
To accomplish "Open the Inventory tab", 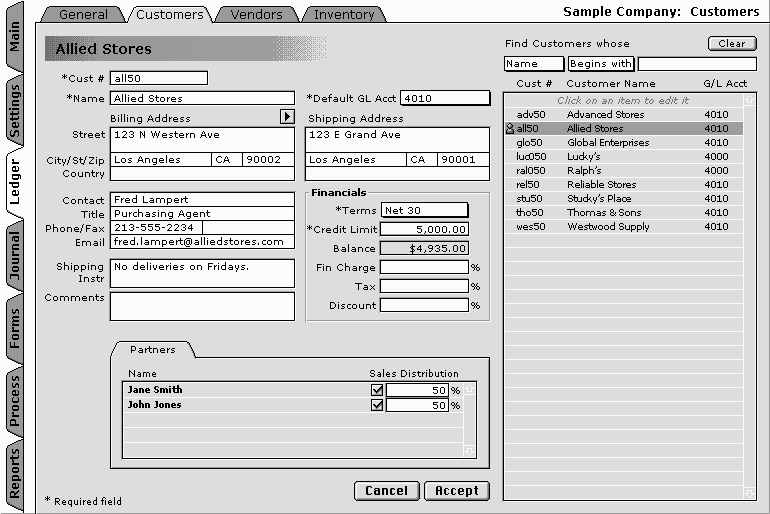I will click(344, 15).
